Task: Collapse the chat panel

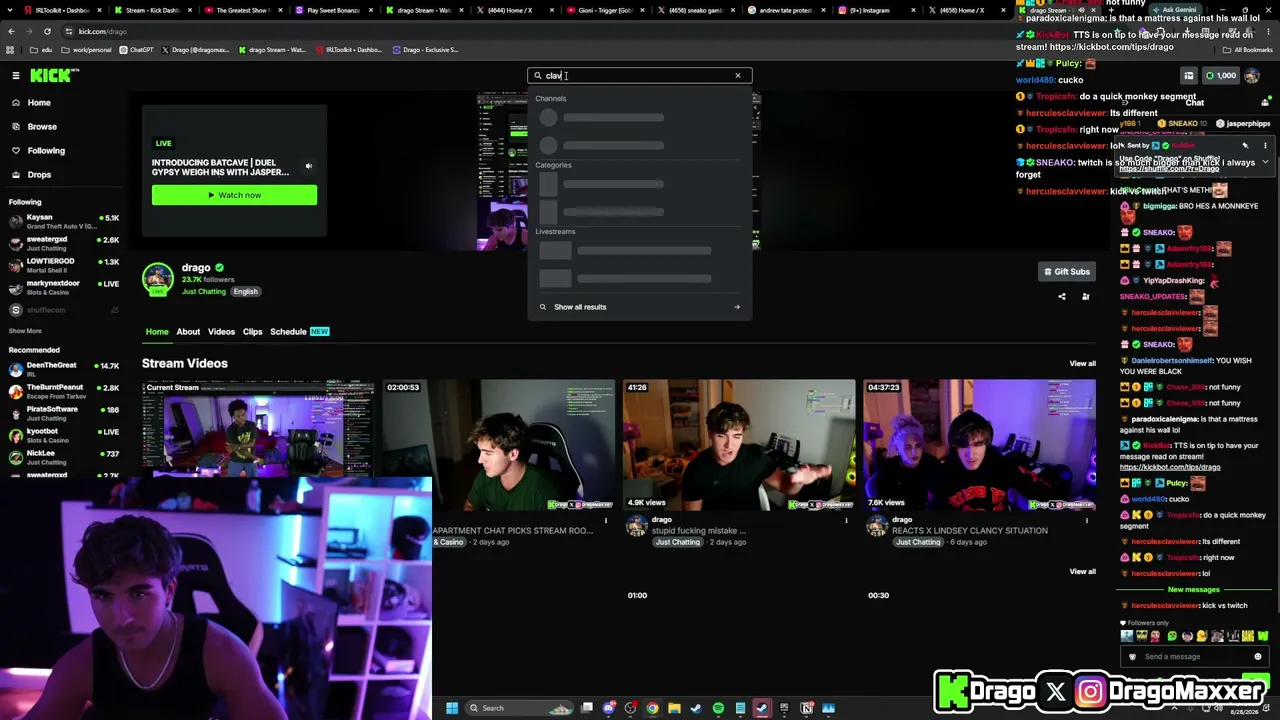Action: click(1126, 103)
